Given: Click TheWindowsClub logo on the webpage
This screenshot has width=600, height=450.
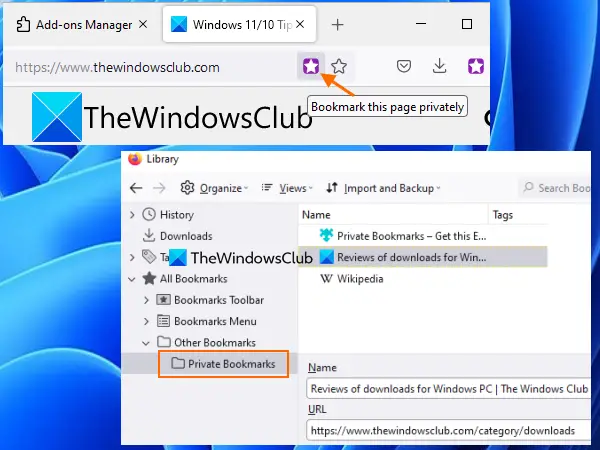Looking at the screenshot, I should 172,117.
